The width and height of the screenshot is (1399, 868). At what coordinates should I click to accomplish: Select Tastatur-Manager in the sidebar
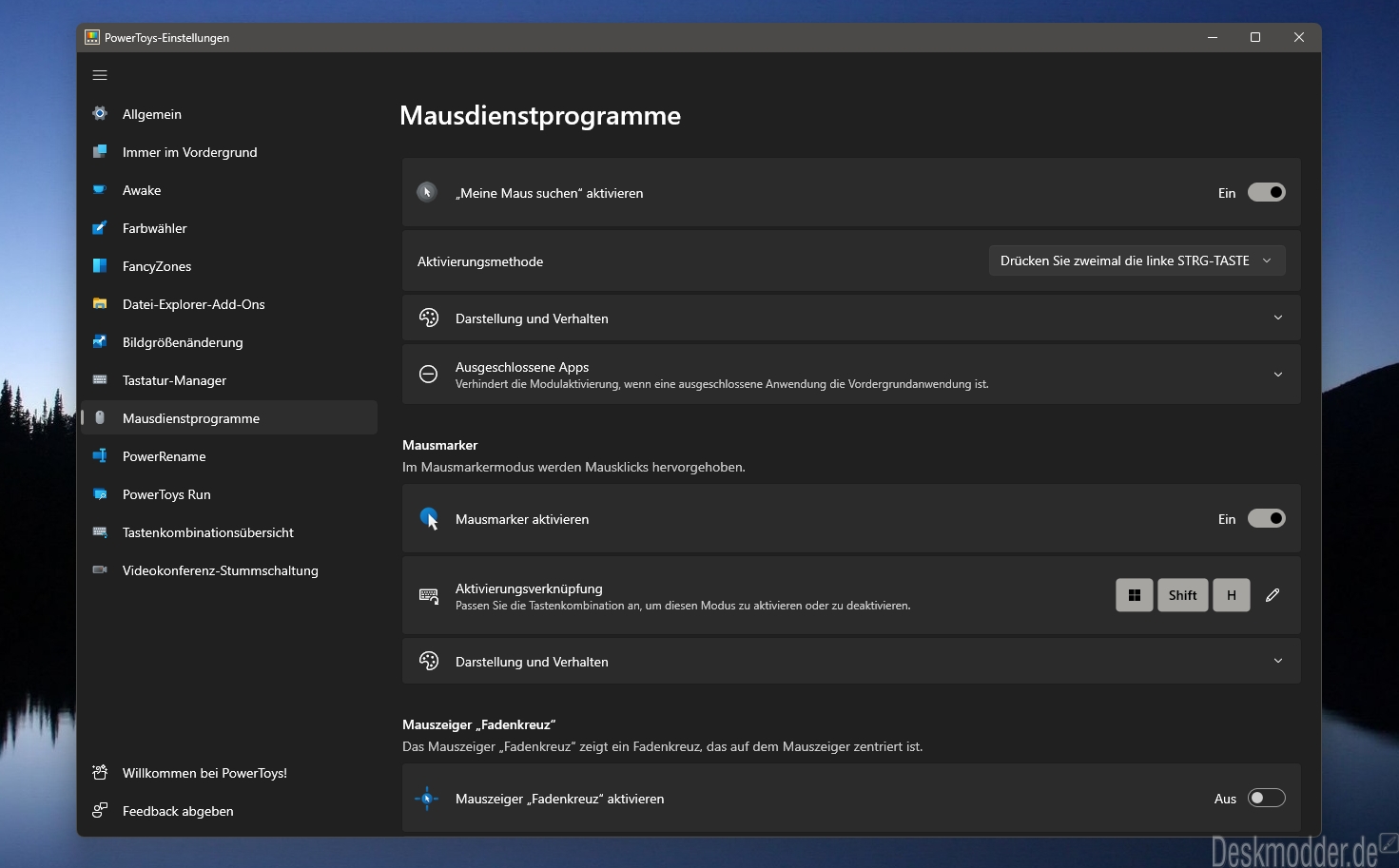(x=229, y=380)
